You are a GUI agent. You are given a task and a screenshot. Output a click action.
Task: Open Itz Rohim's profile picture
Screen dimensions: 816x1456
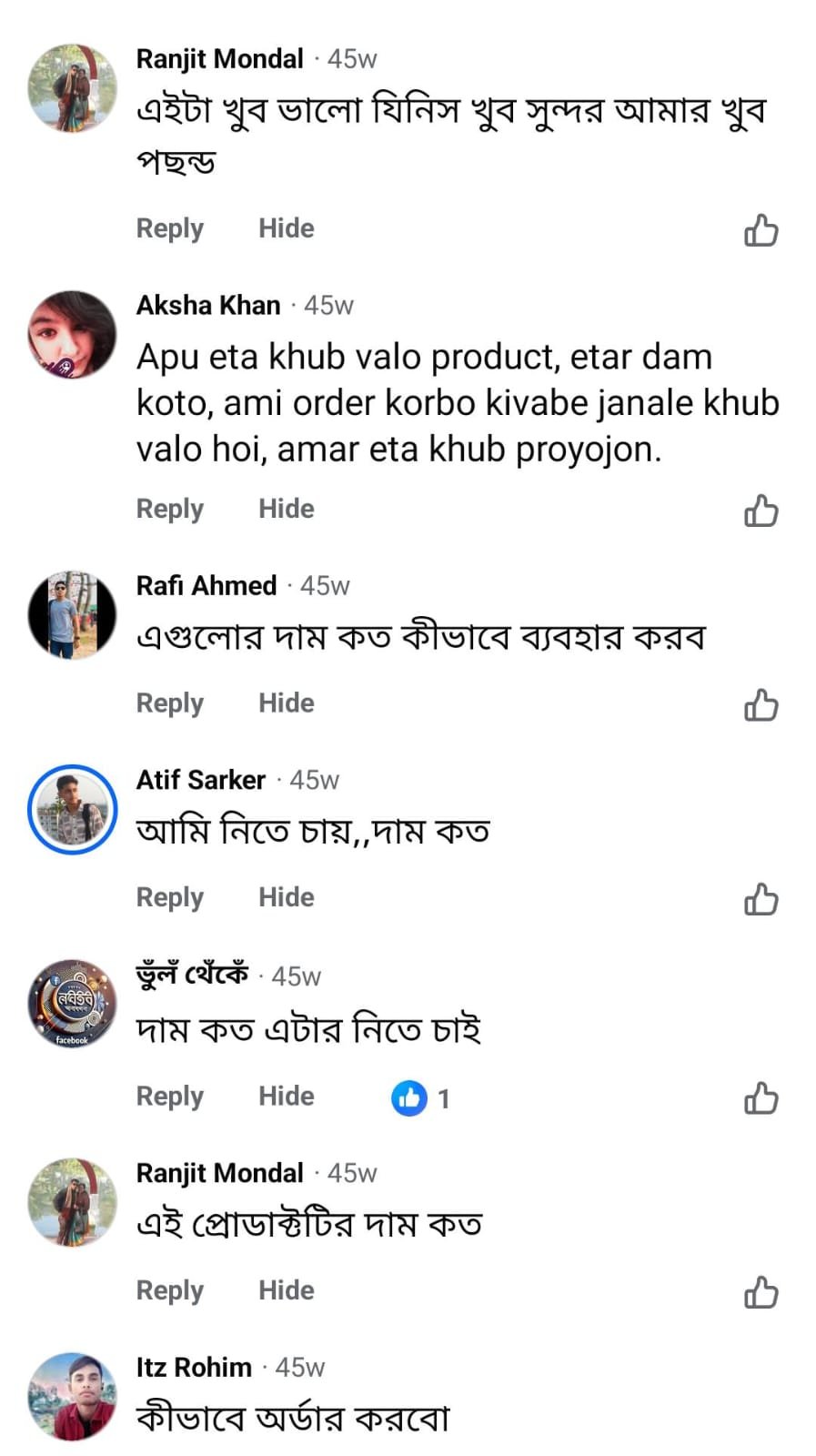(x=73, y=1396)
